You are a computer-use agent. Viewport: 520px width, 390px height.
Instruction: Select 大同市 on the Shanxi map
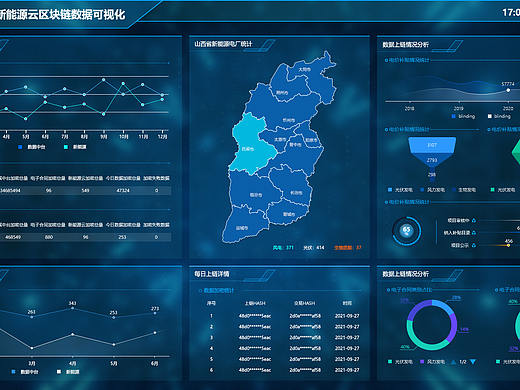tap(305, 69)
